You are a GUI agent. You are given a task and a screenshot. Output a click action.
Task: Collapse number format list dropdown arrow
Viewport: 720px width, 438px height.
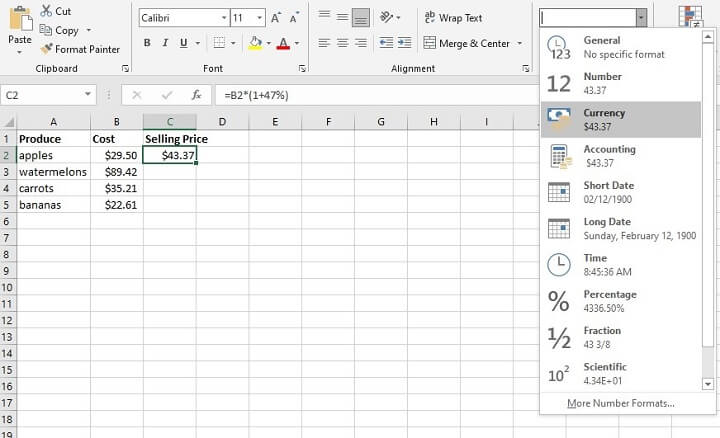pyautogui.click(x=641, y=18)
